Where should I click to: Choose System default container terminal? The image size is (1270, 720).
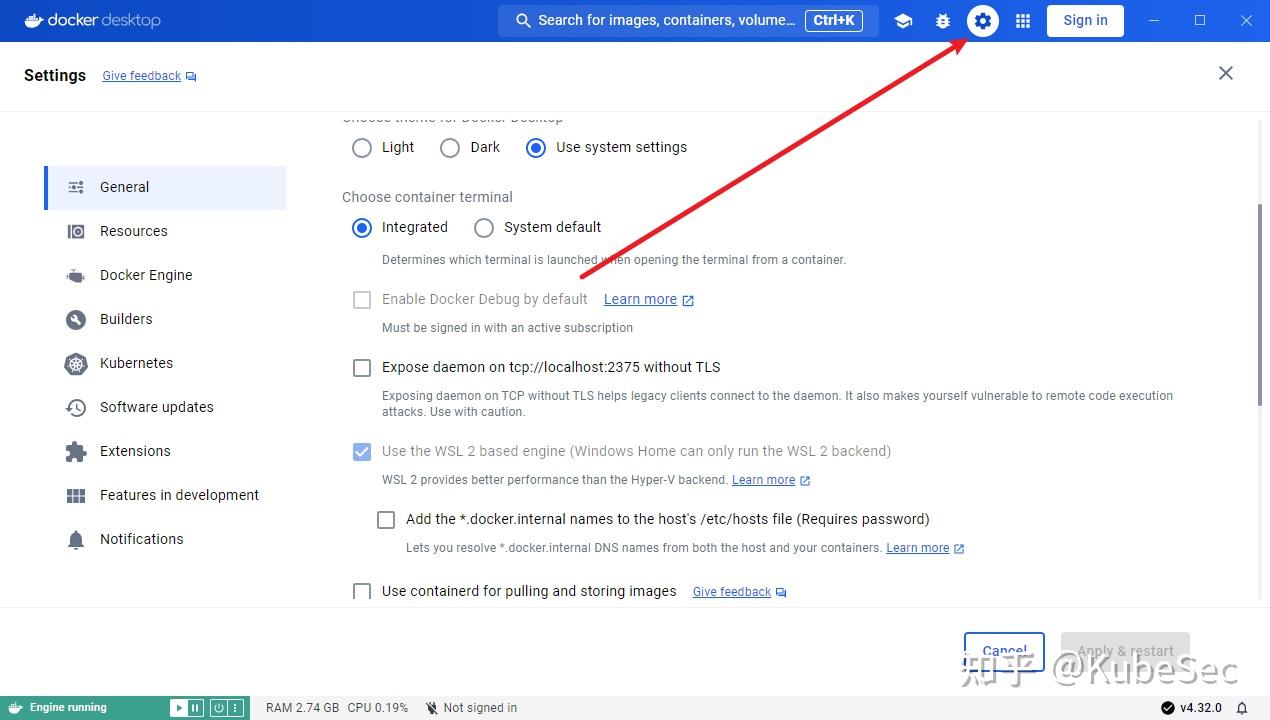(x=484, y=227)
